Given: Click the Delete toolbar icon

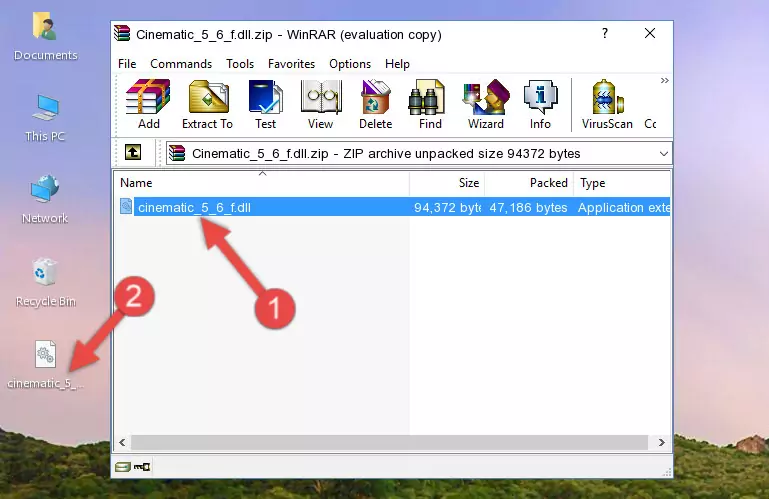Looking at the screenshot, I should (376, 105).
